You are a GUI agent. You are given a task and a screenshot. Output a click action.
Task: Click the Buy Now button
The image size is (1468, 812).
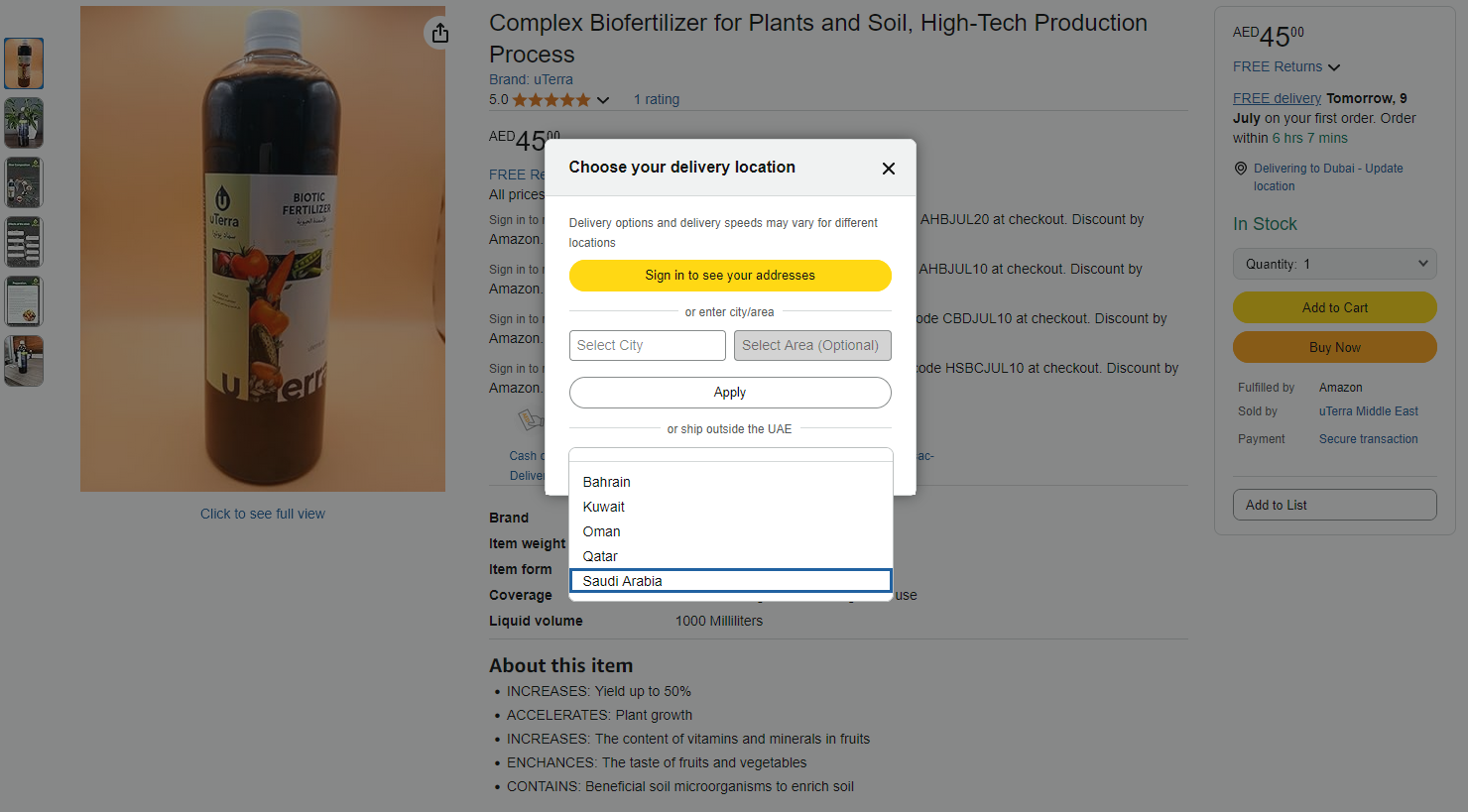pyautogui.click(x=1335, y=347)
